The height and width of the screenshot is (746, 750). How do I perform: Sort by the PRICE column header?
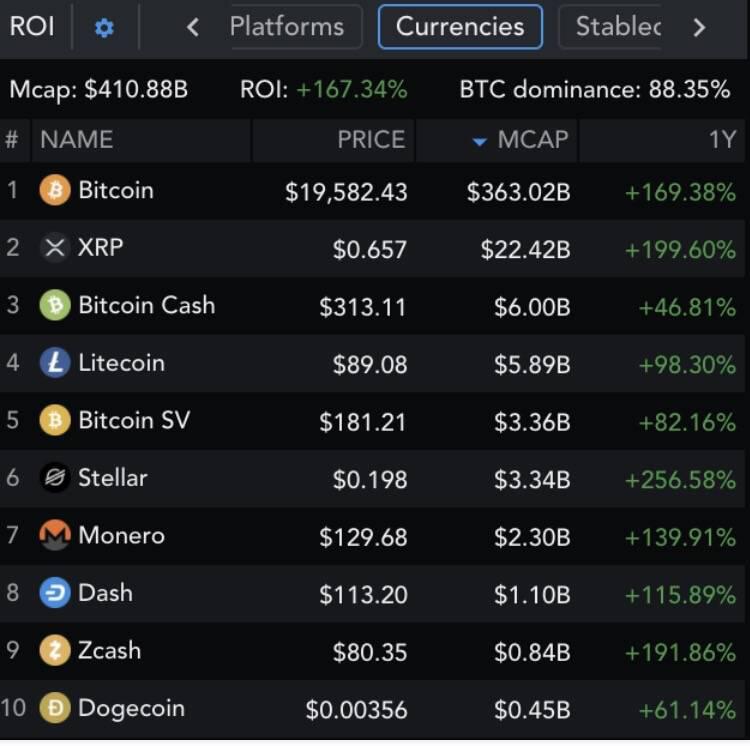click(370, 140)
